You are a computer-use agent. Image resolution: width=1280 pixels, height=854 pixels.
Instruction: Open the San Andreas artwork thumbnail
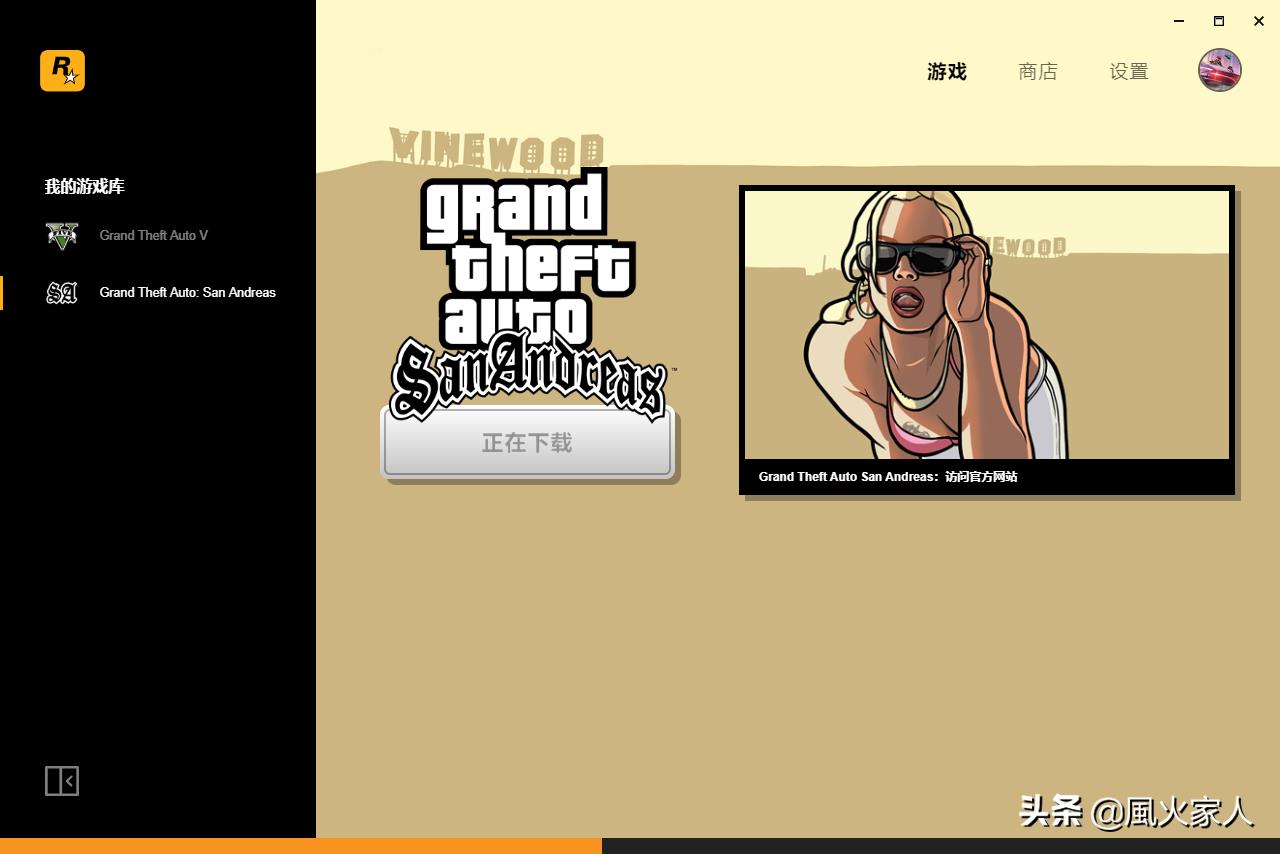[x=987, y=325]
